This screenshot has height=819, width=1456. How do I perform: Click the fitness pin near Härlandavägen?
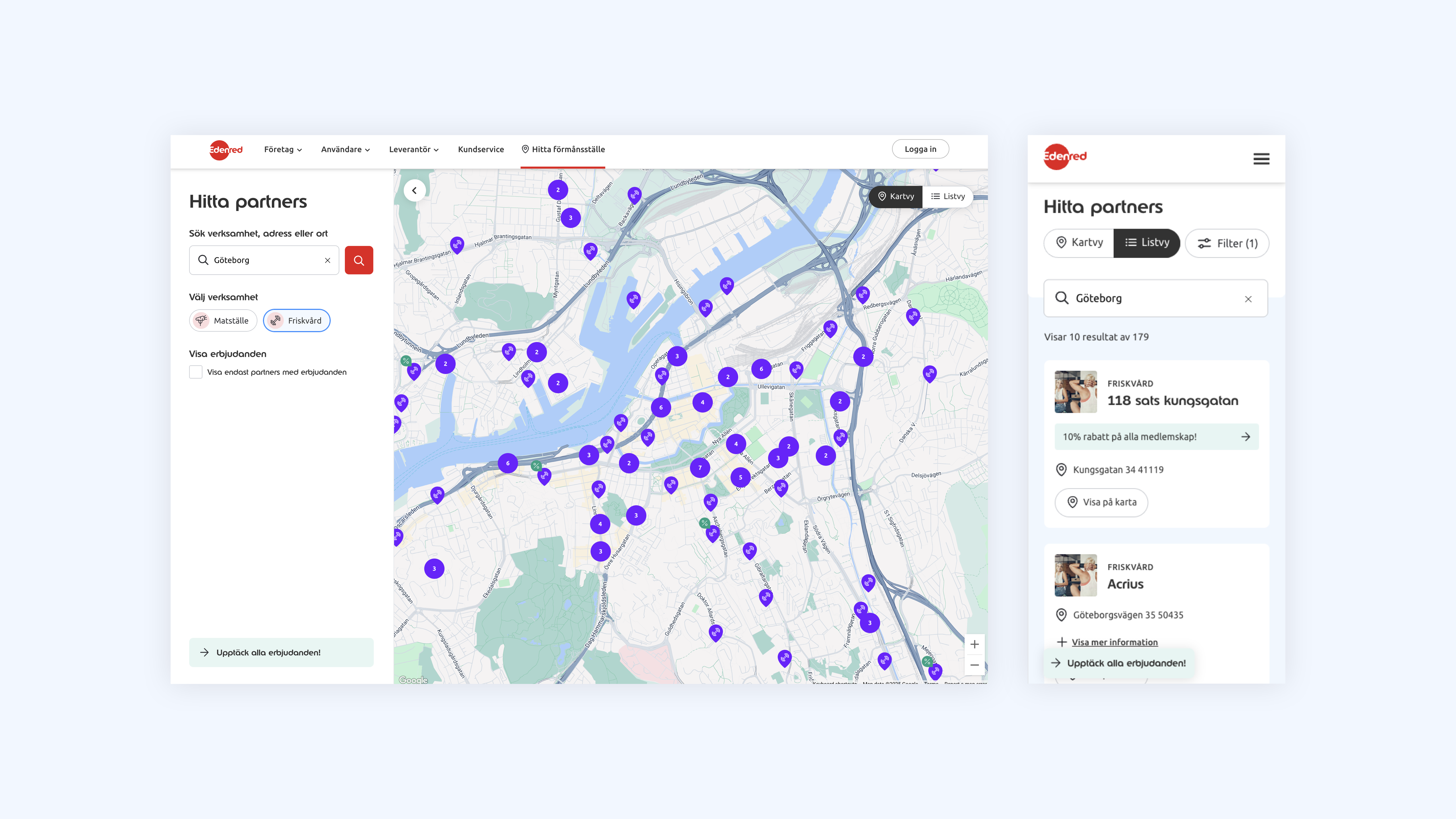[913, 317]
